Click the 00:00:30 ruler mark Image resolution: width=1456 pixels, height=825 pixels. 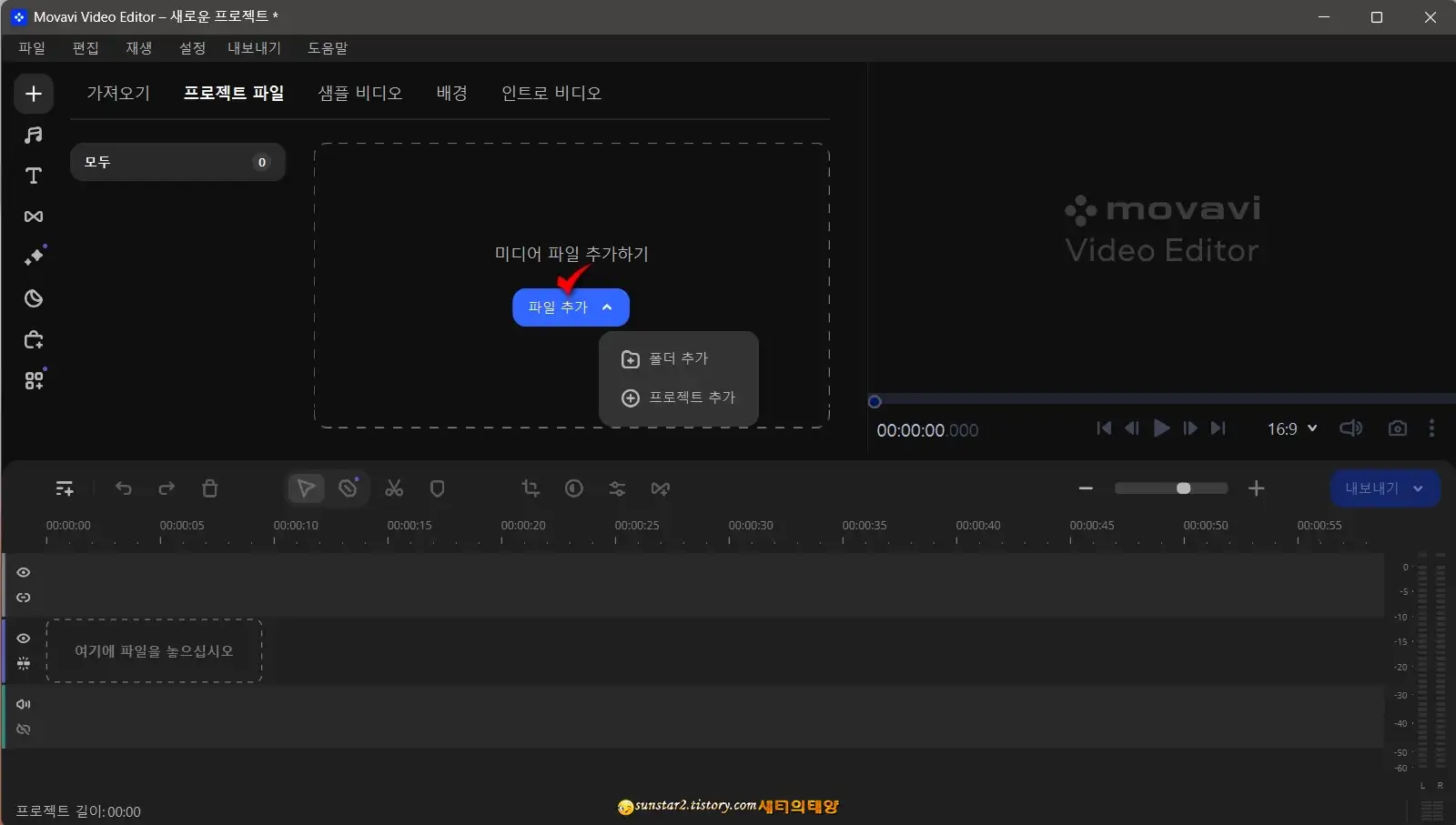[x=751, y=526]
